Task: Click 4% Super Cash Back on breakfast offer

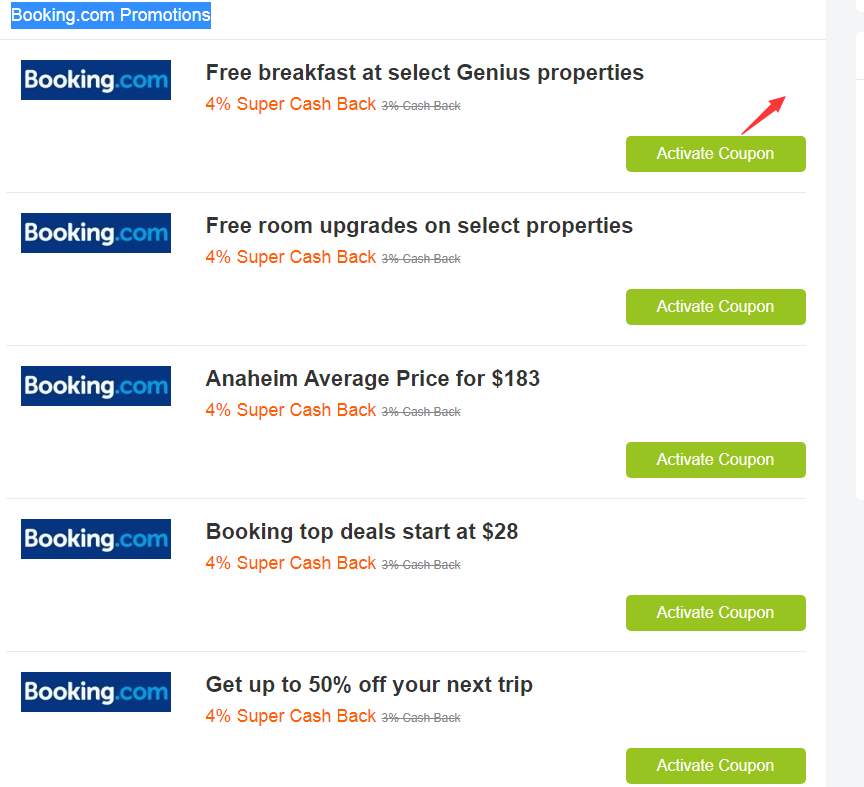Action: 290,103
